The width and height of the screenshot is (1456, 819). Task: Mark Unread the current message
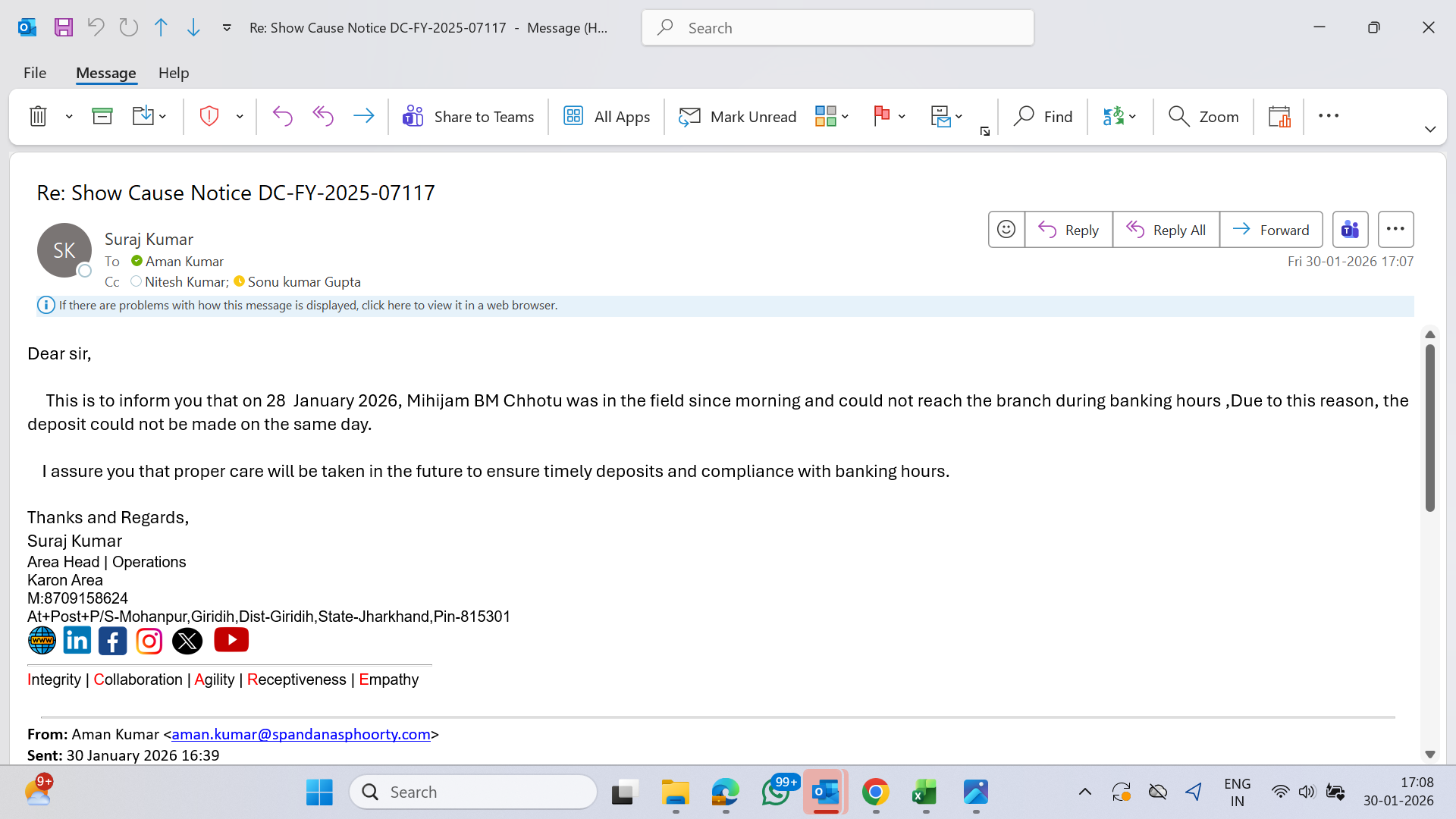click(x=738, y=116)
